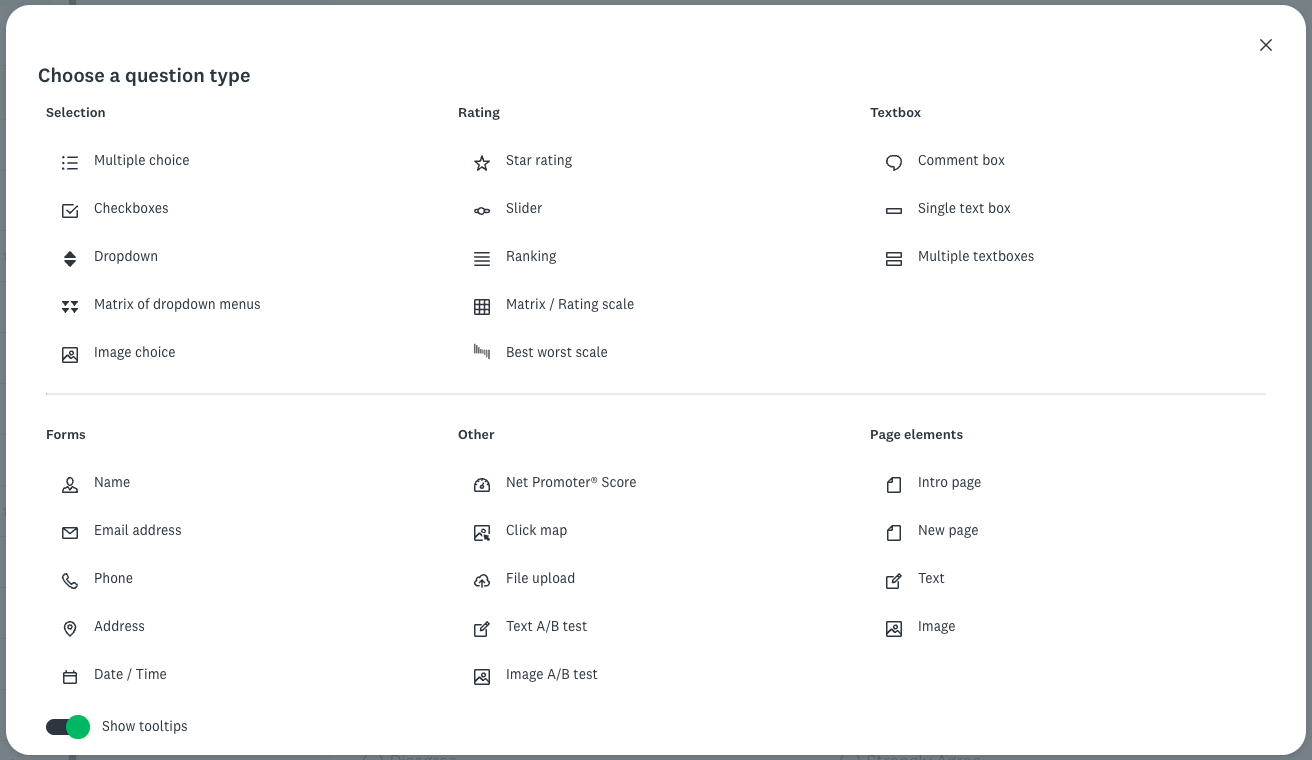Add a Comment box question
1312x760 pixels.
click(961, 160)
